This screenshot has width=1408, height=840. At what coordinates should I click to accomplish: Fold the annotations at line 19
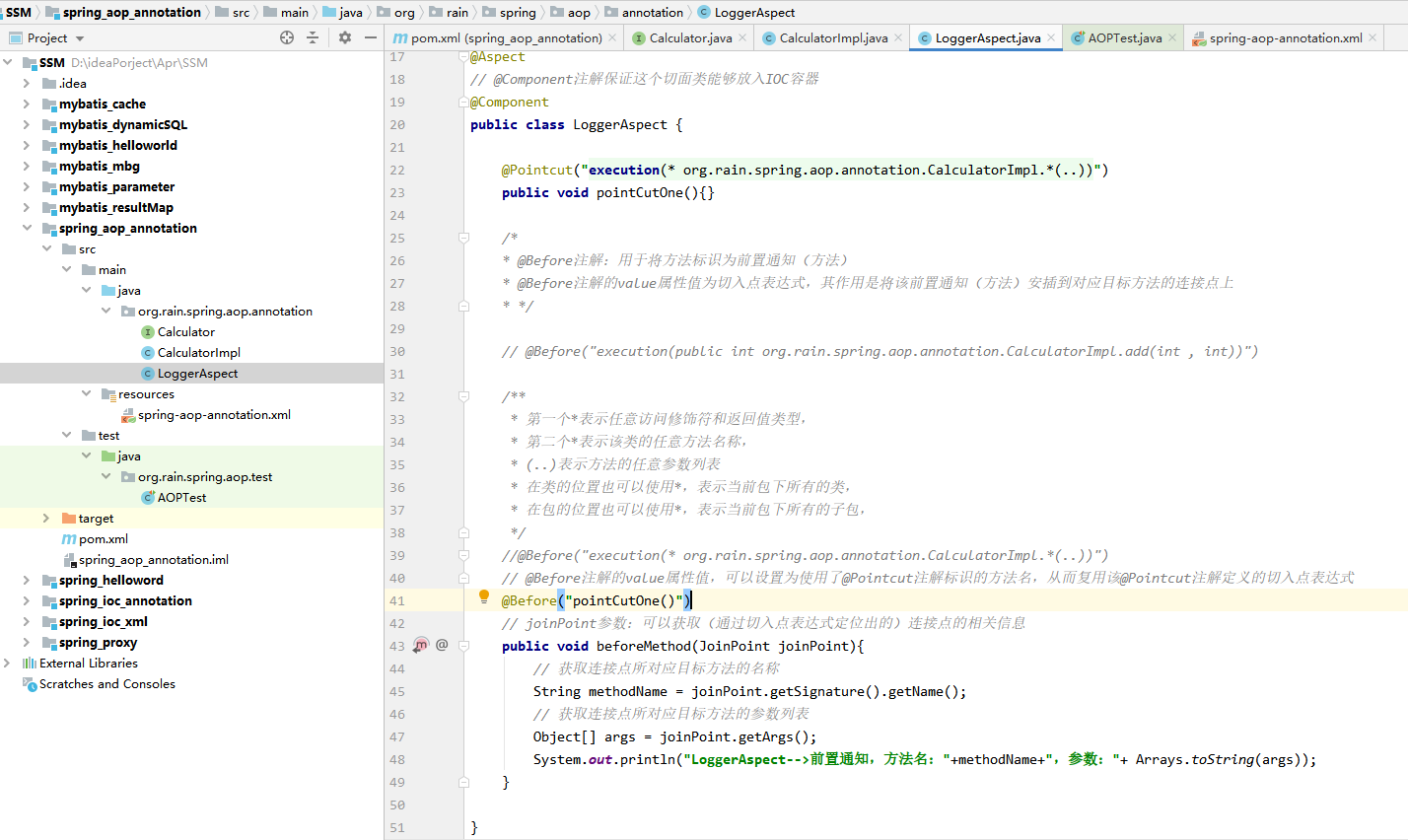pos(463,102)
